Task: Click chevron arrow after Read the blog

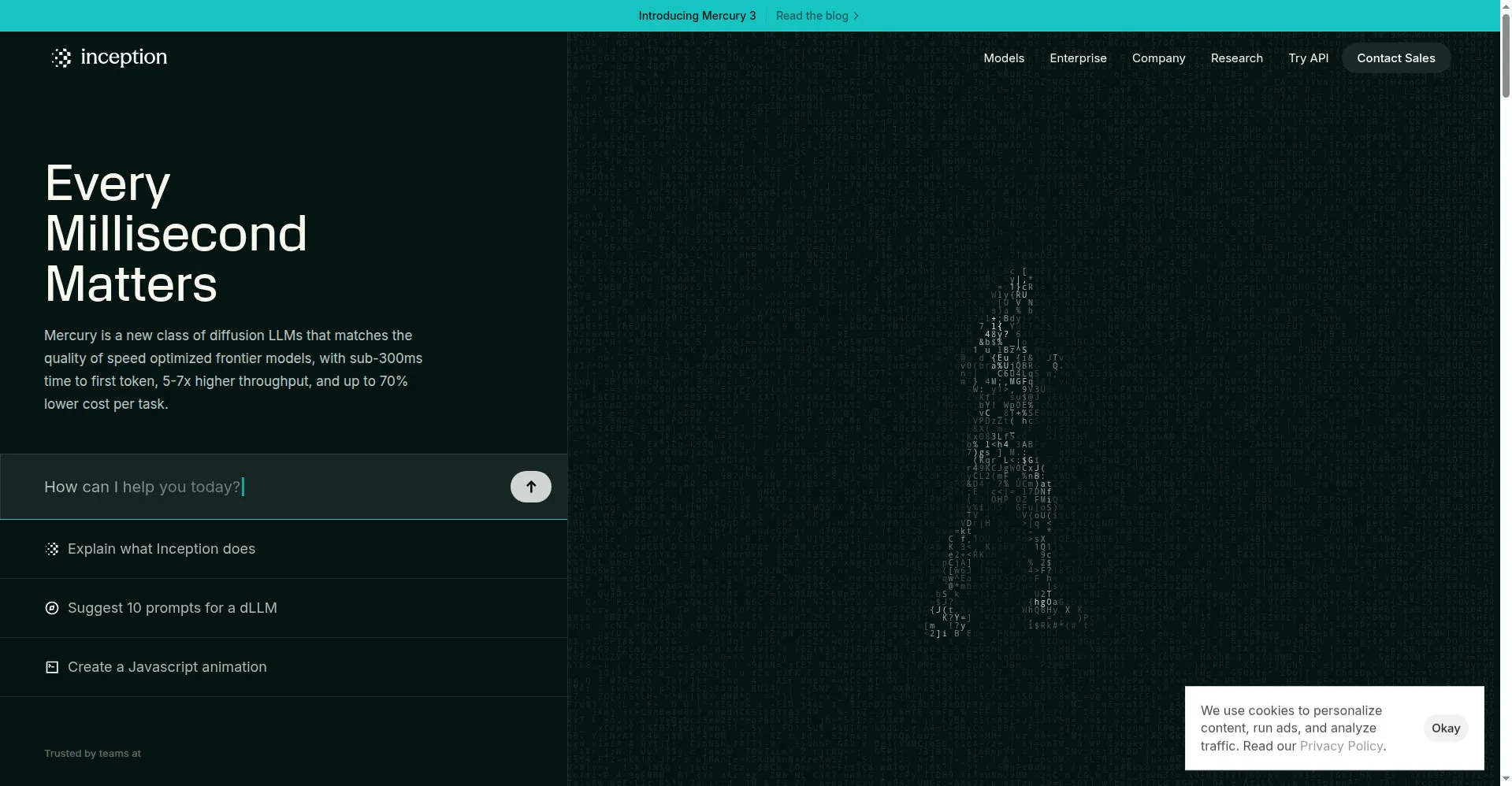Action: click(856, 16)
